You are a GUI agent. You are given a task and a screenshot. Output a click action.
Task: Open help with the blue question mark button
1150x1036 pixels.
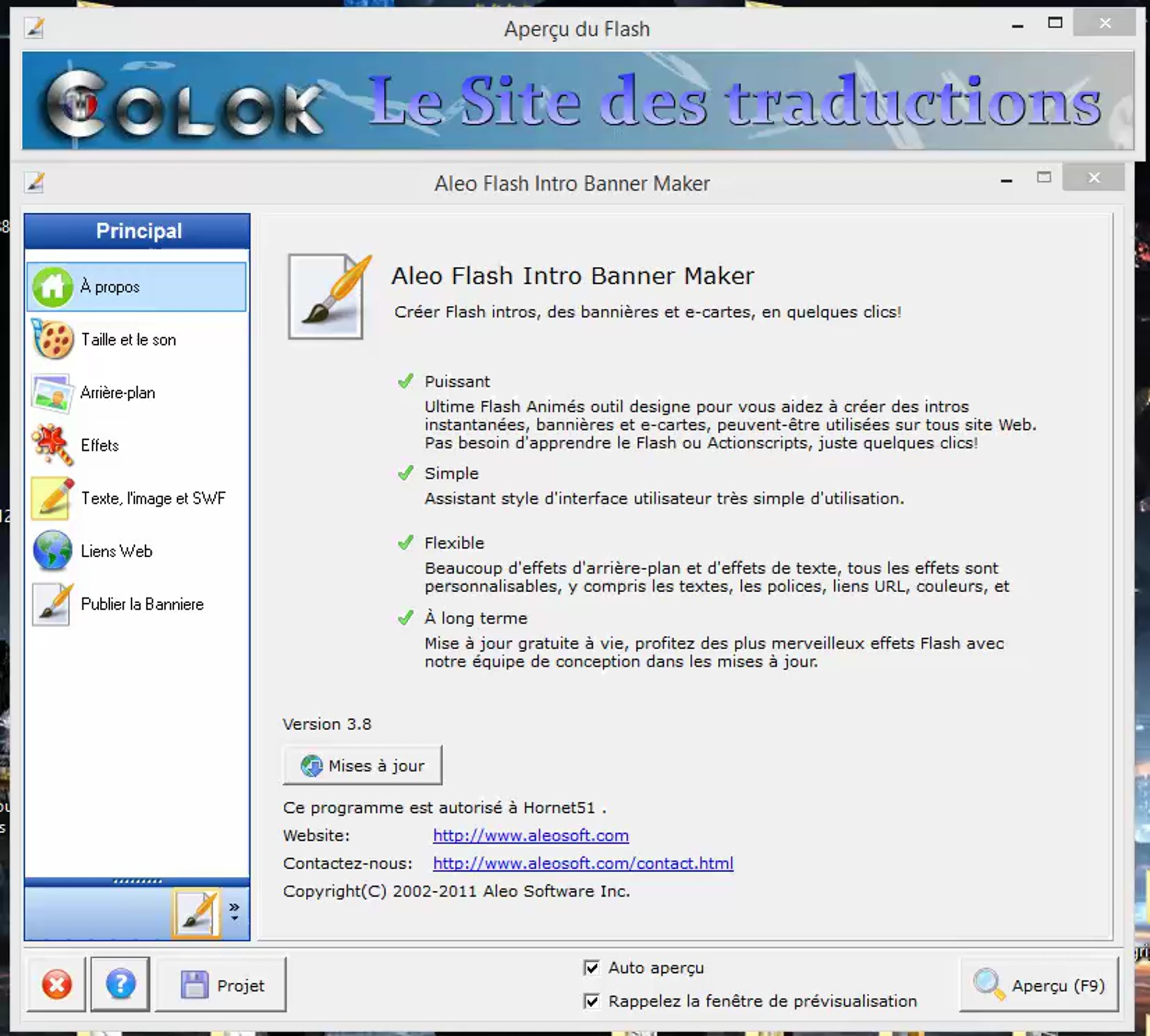tap(120, 985)
